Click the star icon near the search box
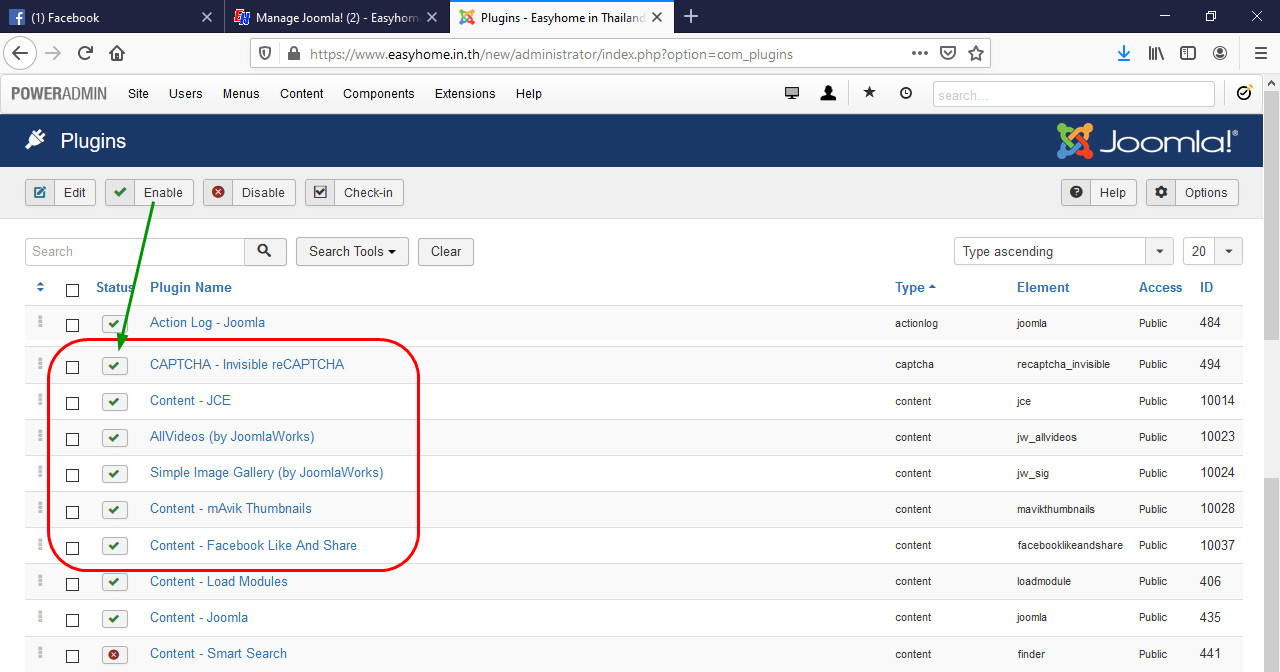The image size is (1280, 672). click(869, 92)
